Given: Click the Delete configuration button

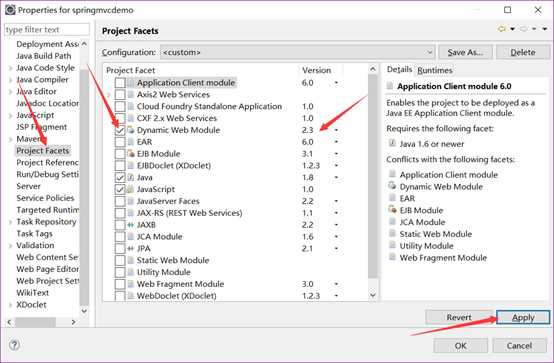Looking at the screenshot, I should click(523, 52).
